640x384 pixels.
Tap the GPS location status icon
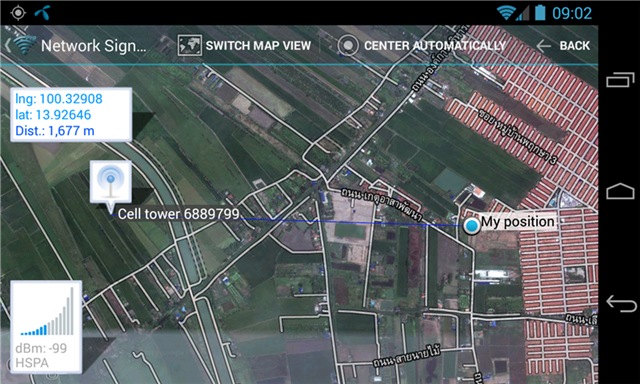tap(18, 13)
